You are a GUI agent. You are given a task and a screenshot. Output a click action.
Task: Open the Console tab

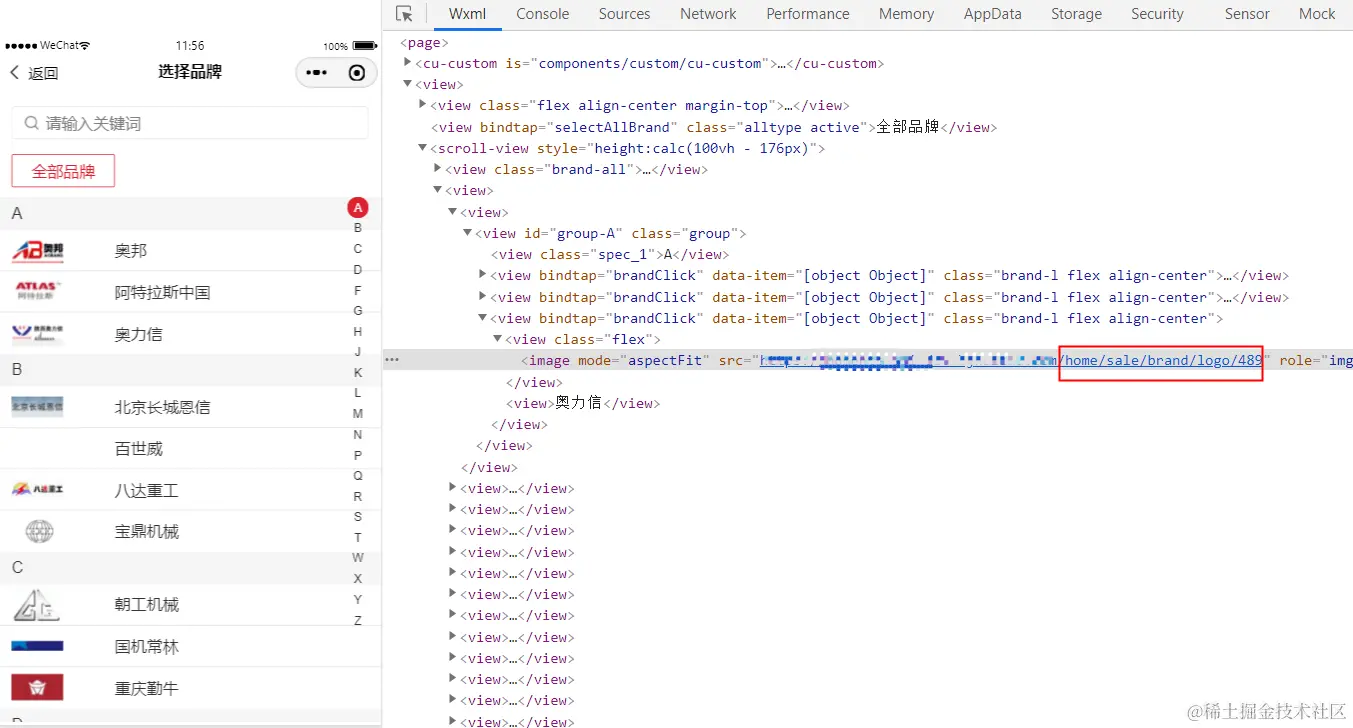click(543, 14)
